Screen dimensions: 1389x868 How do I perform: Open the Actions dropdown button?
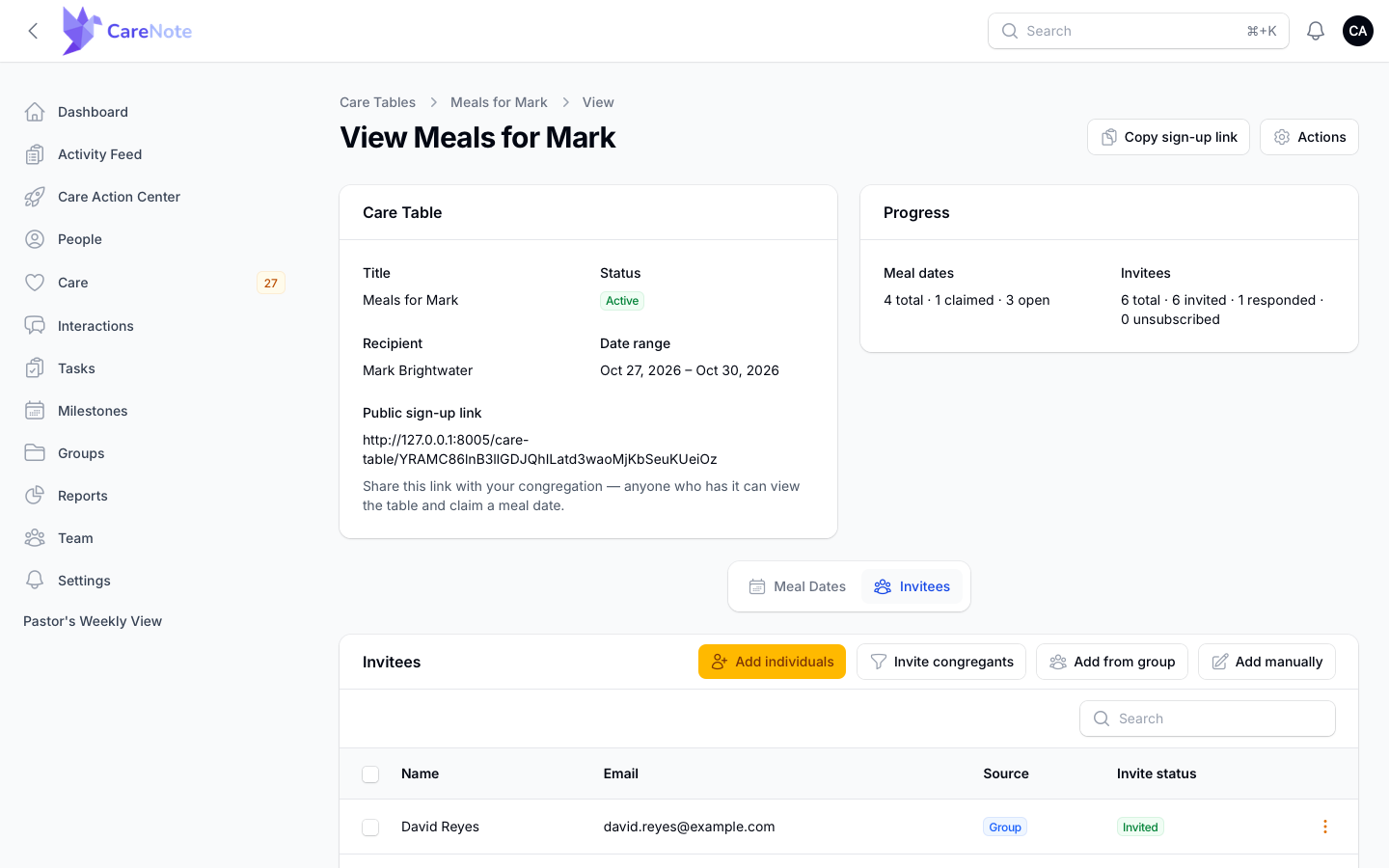1309,137
